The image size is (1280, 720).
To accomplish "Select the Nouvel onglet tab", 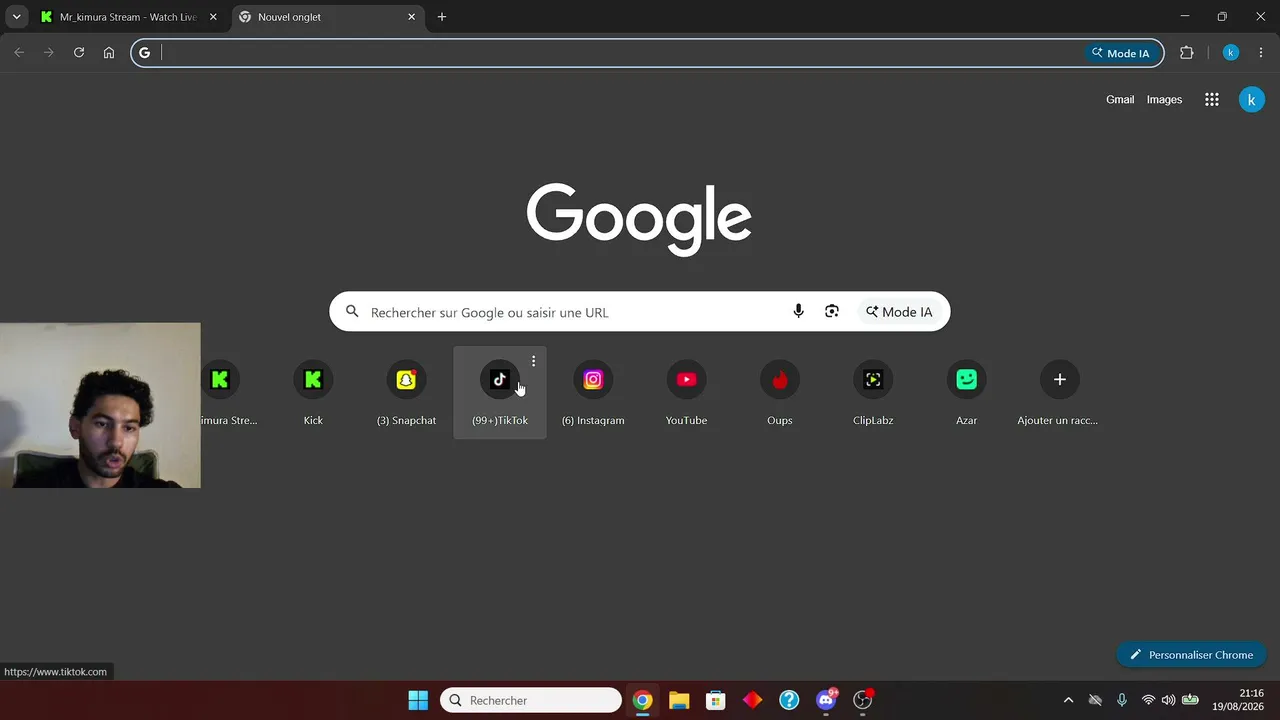I will click(326, 17).
